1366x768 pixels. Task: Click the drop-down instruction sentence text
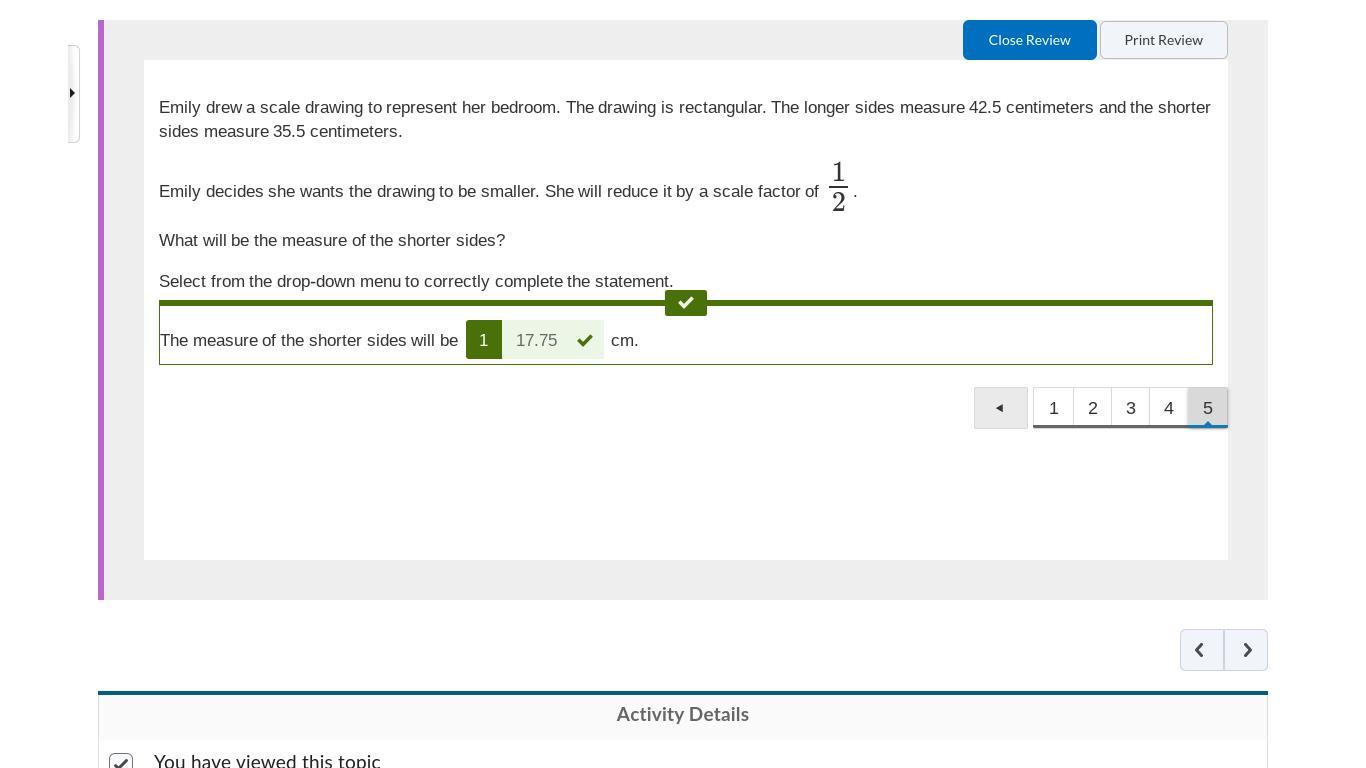click(416, 282)
